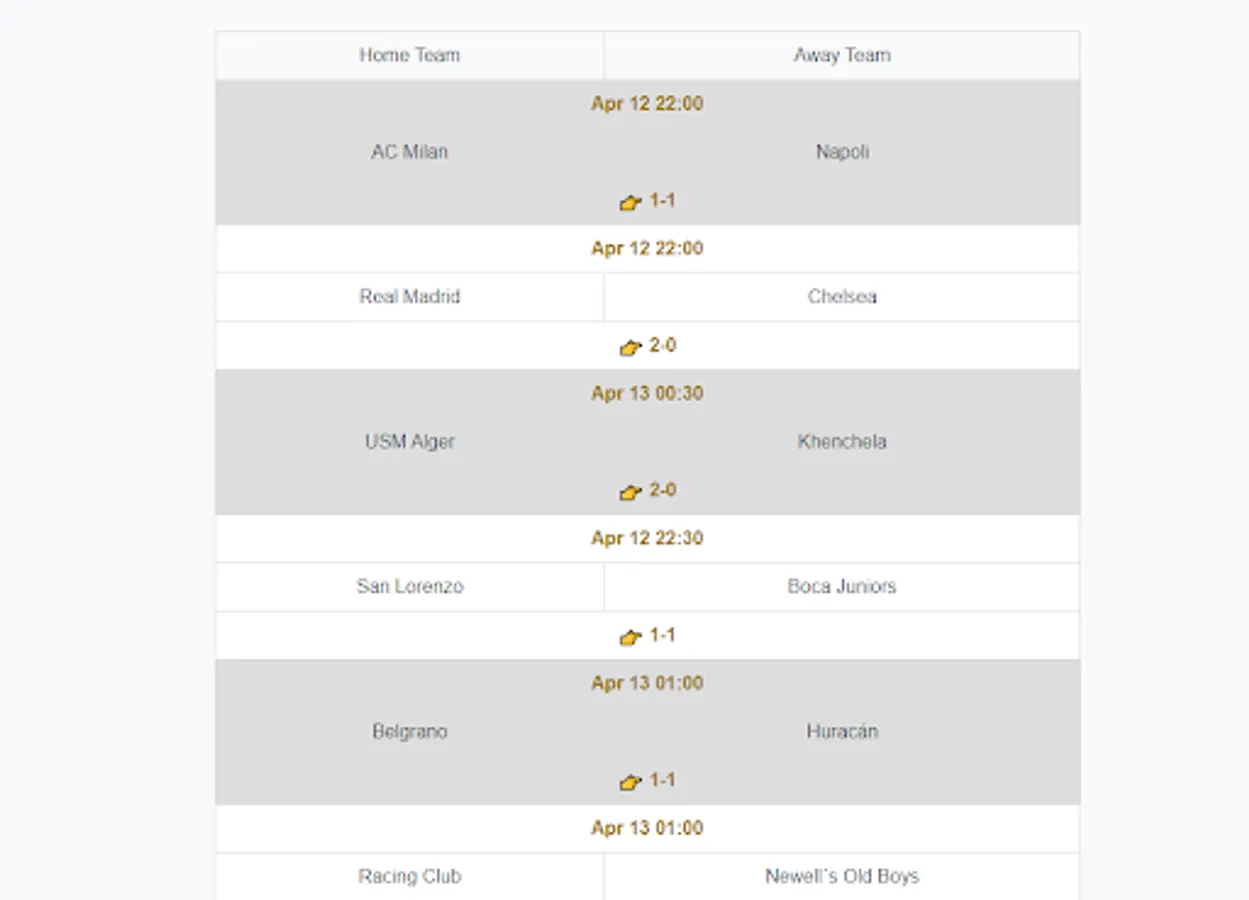The height and width of the screenshot is (900, 1249).
Task: Select Khenchela away team
Action: 842,442
